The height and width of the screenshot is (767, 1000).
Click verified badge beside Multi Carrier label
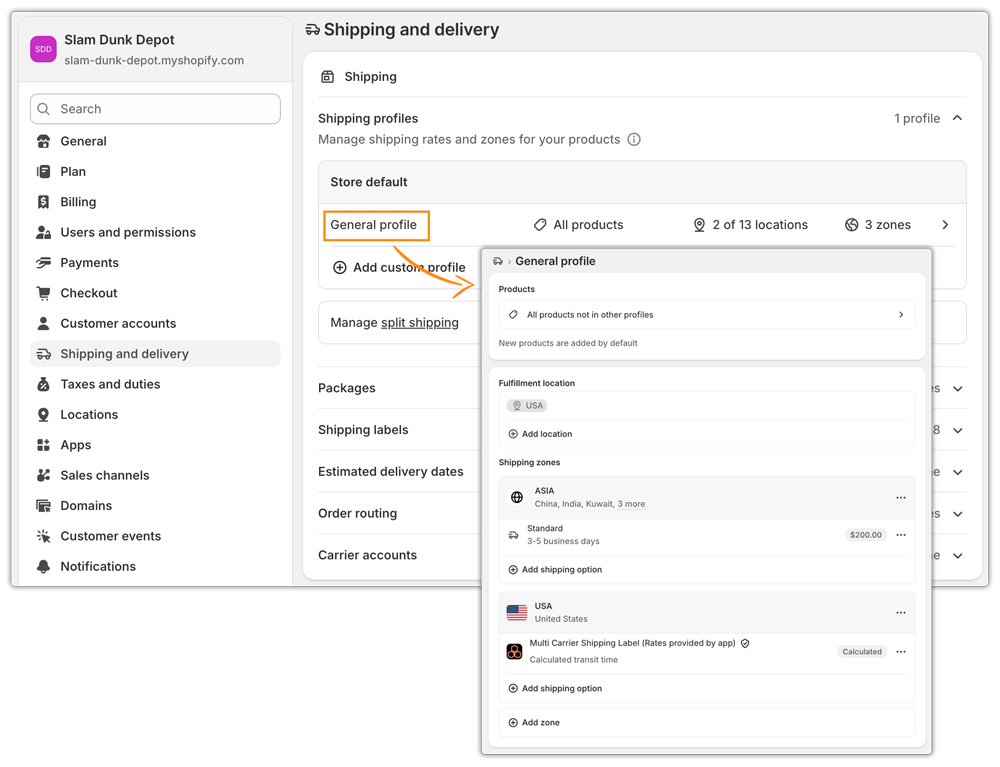(745, 643)
